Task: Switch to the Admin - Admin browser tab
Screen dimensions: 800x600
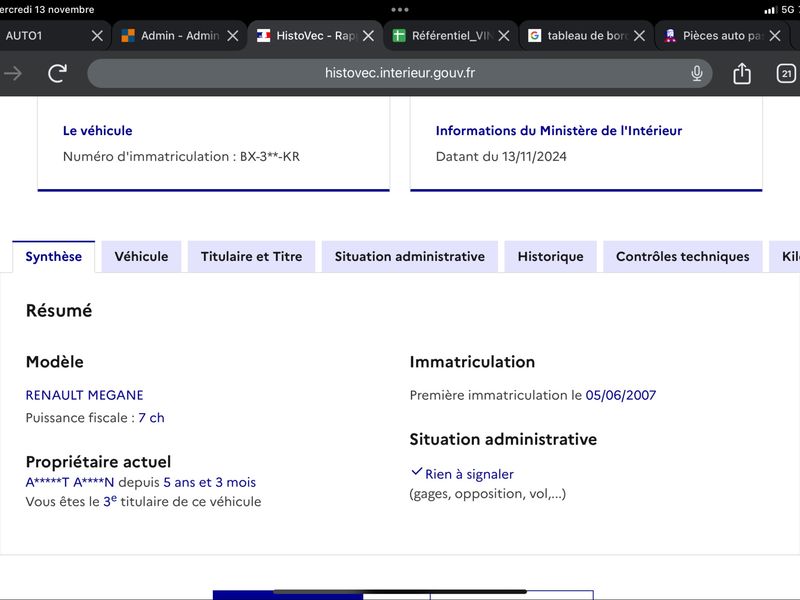Action: (180, 36)
